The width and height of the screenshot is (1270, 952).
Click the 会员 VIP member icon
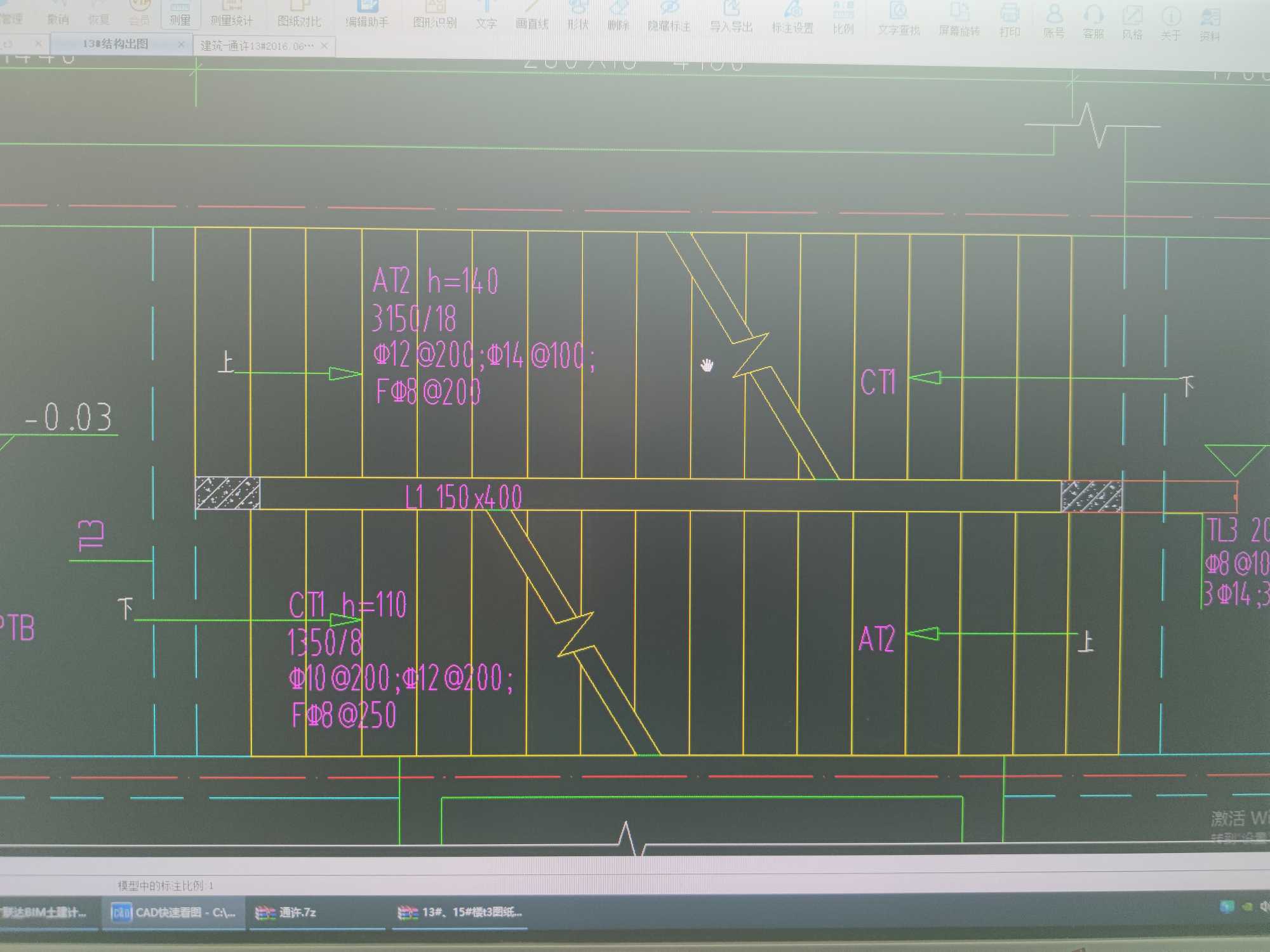(139, 13)
